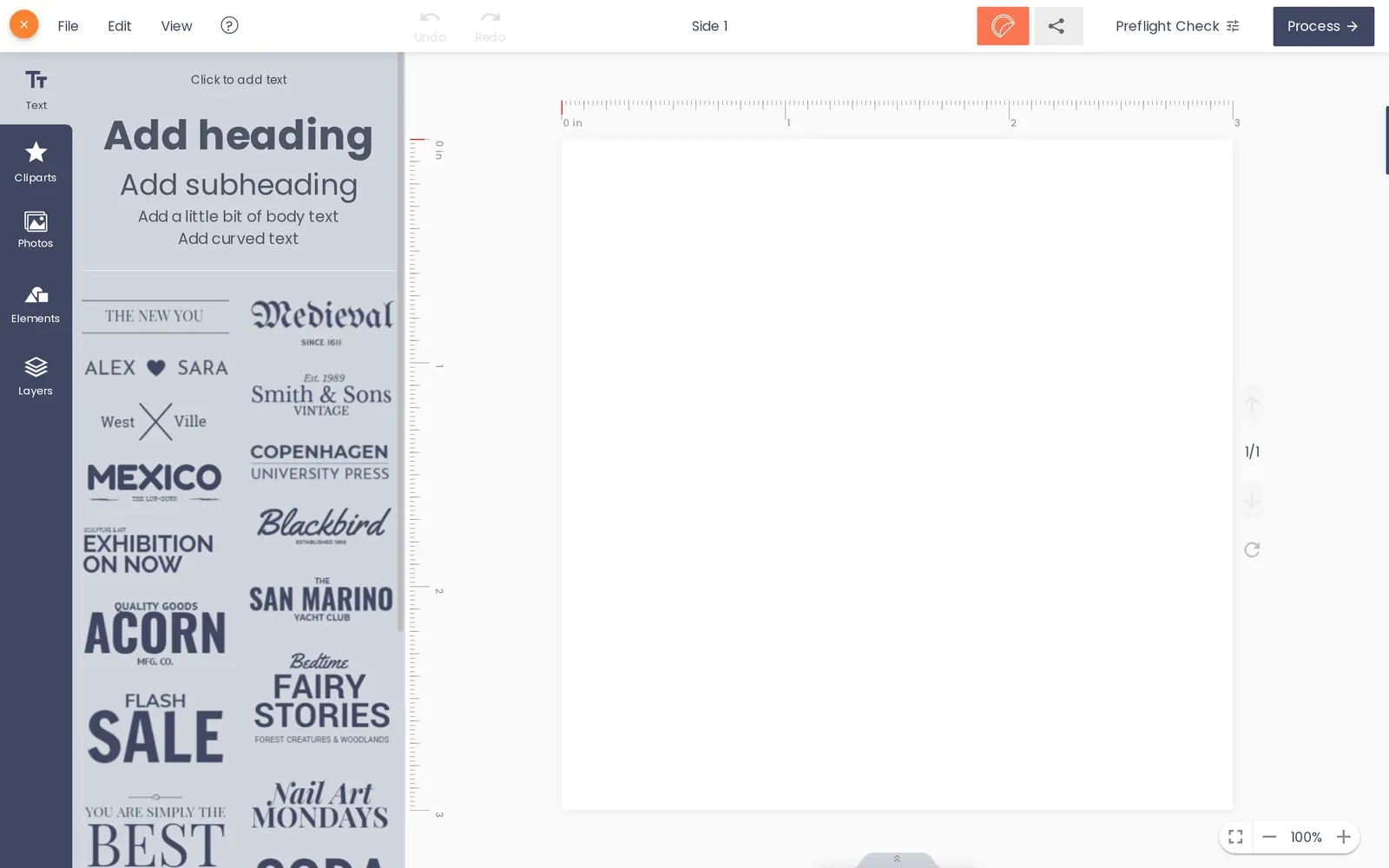Viewport: 1389px width, 868px height.
Task: Select the Flash Sale template
Action: tap(155, 728)
